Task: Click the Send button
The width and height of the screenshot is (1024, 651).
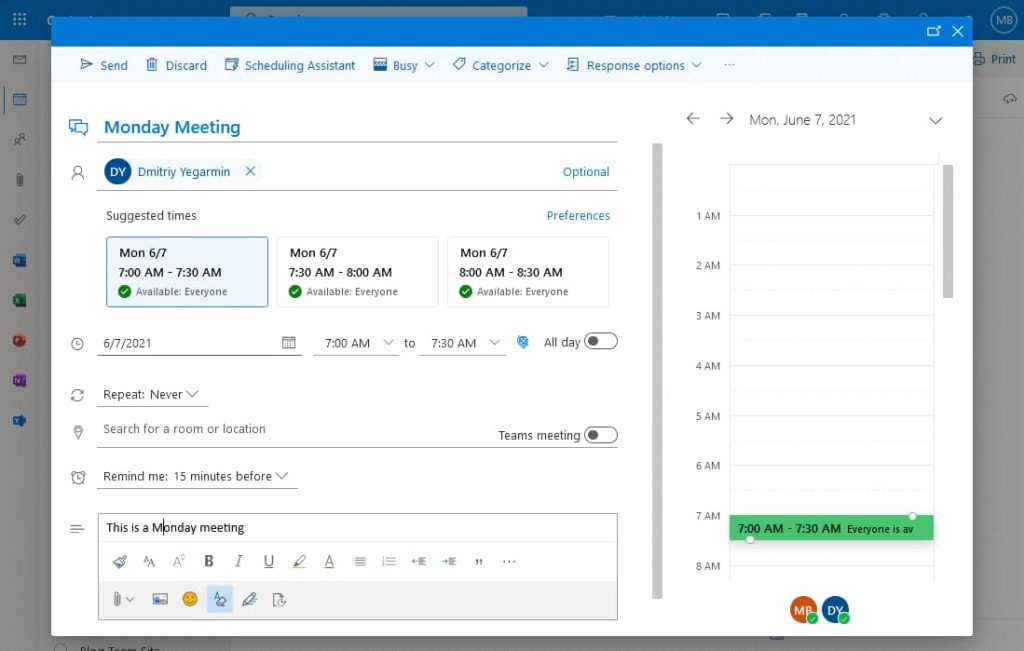Action: click(103, 65)
